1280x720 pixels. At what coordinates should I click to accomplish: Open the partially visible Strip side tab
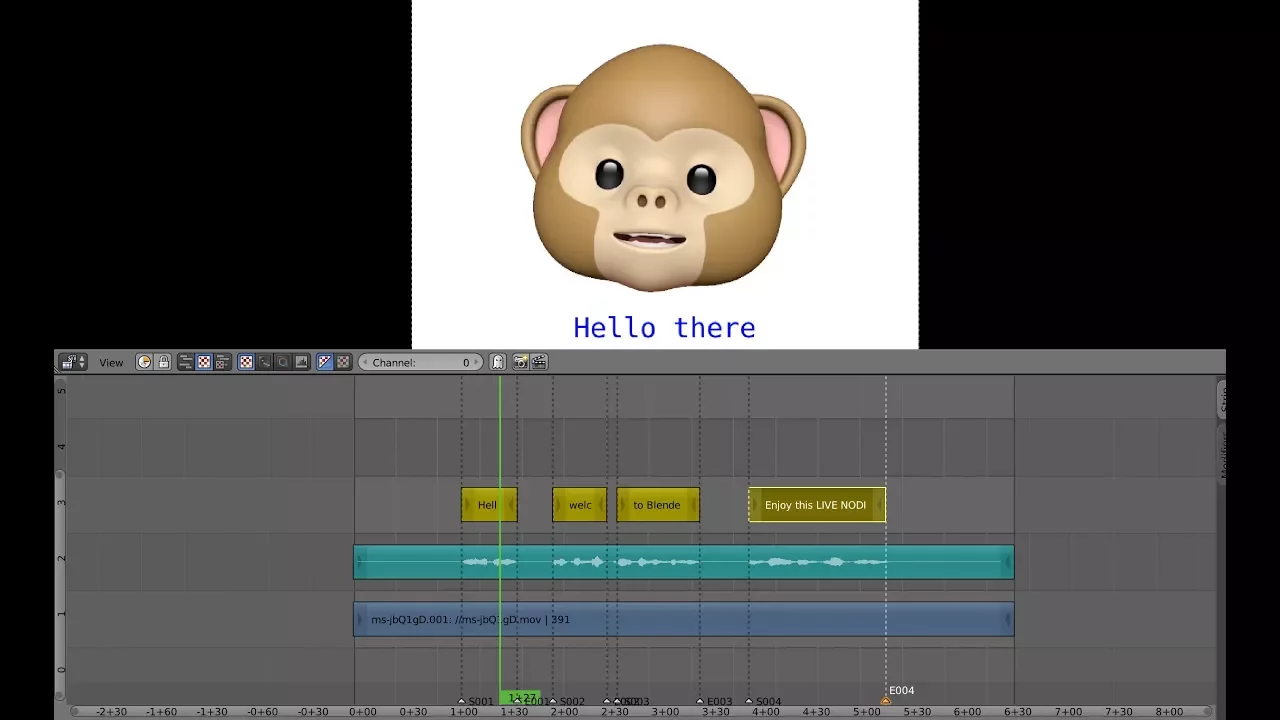(1222, 401)
